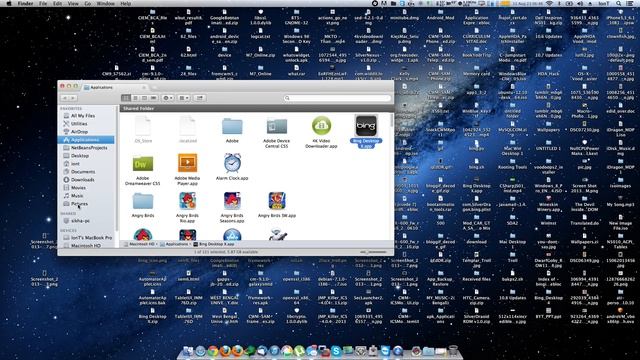Select Angry Birds Rio.app
Viewport: 640px width, 360px height.
(x=187, y=200)
